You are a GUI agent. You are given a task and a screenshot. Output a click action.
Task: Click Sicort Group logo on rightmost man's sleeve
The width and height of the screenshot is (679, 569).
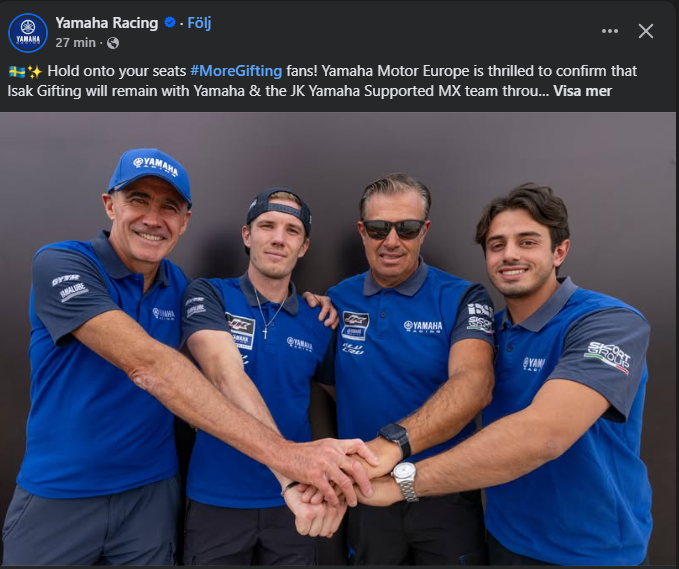pyautogui.click(x=608, y=357)
